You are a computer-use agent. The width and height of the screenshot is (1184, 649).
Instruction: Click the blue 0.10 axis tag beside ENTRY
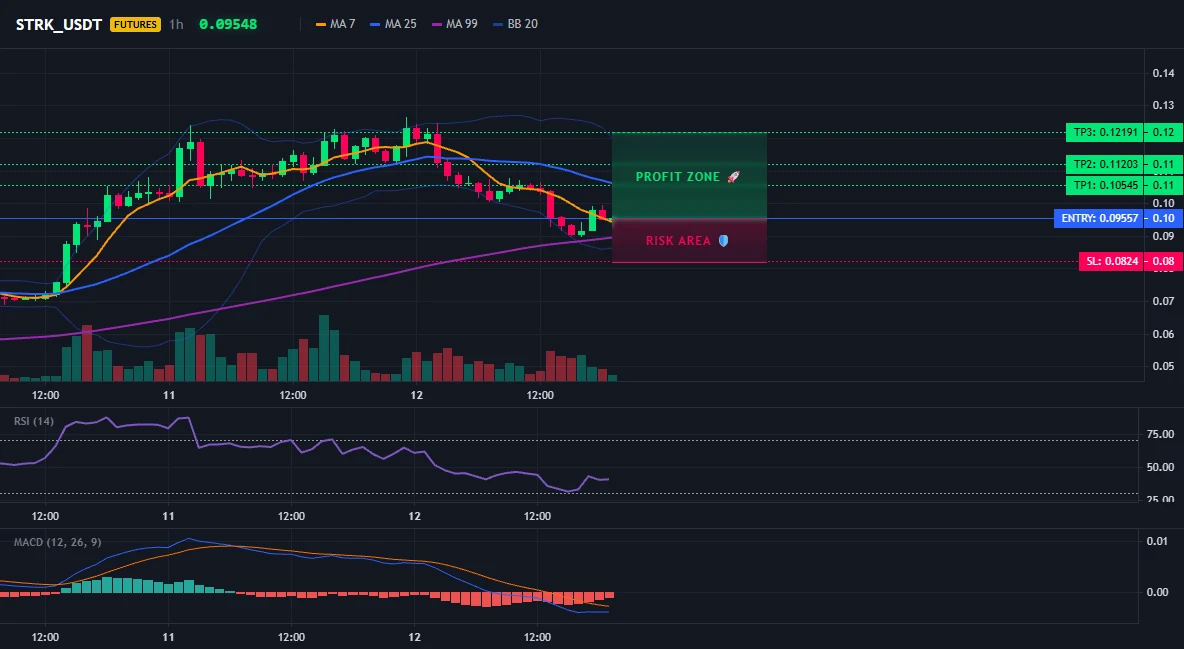(1164, 218)
